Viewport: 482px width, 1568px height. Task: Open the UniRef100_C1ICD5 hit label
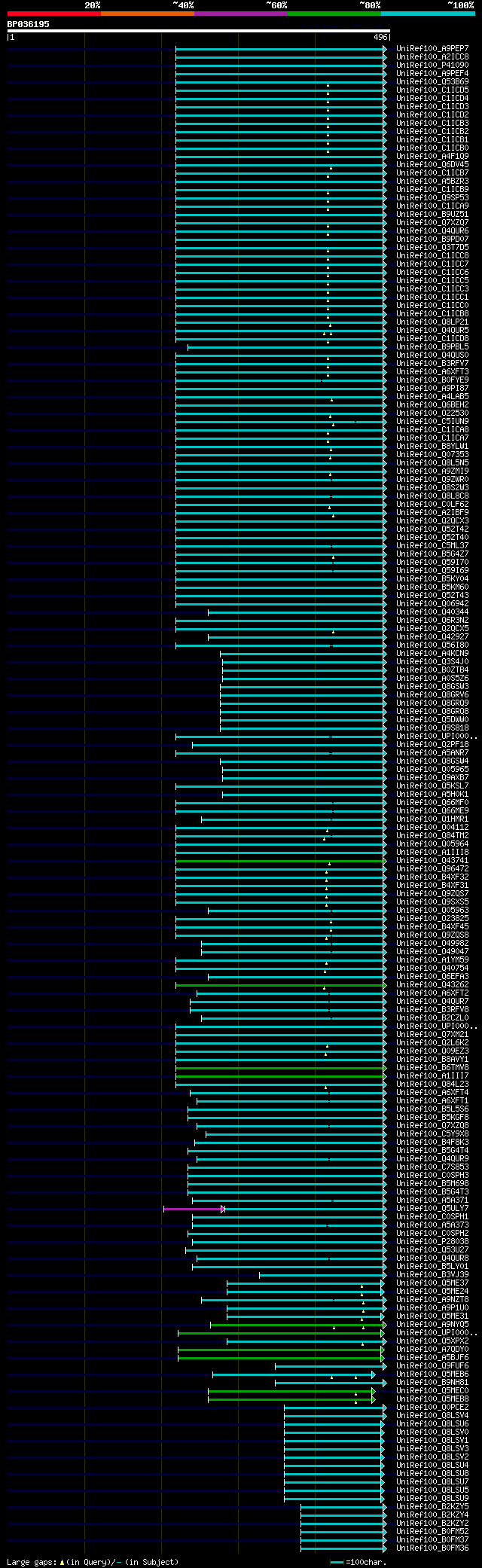[x=432, y=90]
